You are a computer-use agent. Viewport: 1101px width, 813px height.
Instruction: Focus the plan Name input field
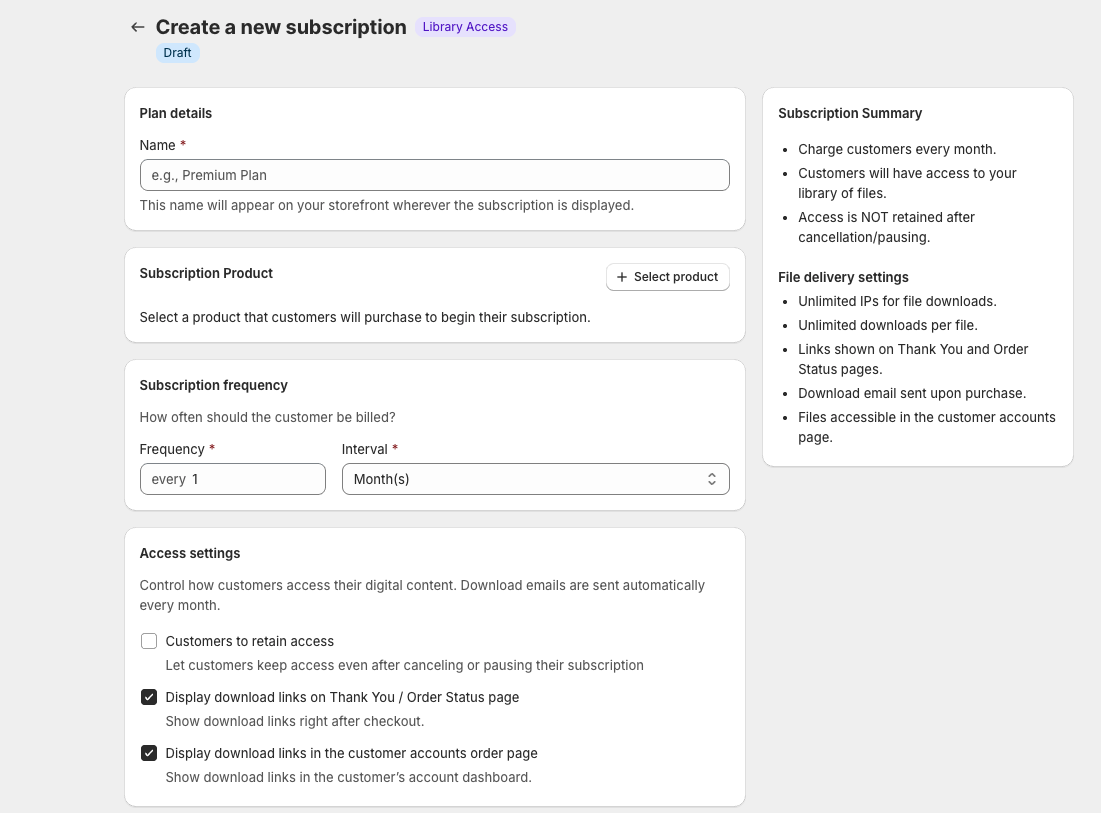point(434,175)
